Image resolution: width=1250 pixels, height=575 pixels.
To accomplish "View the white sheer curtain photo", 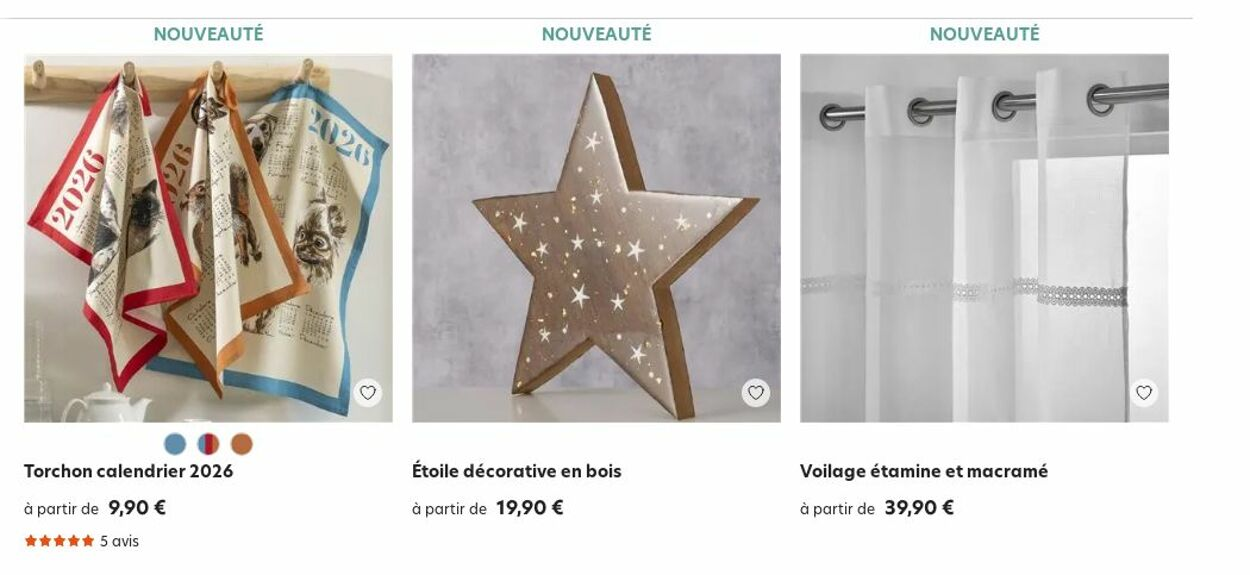I will click(x=984, y=238).
